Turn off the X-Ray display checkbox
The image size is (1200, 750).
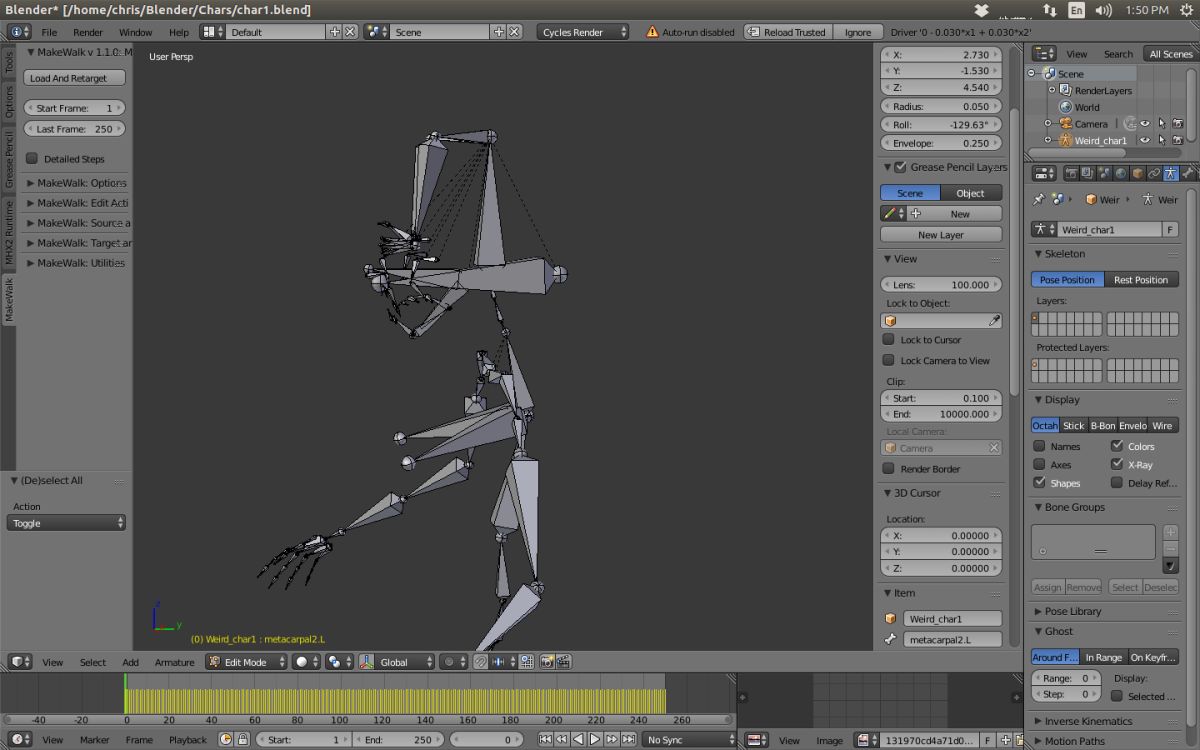1117,464
